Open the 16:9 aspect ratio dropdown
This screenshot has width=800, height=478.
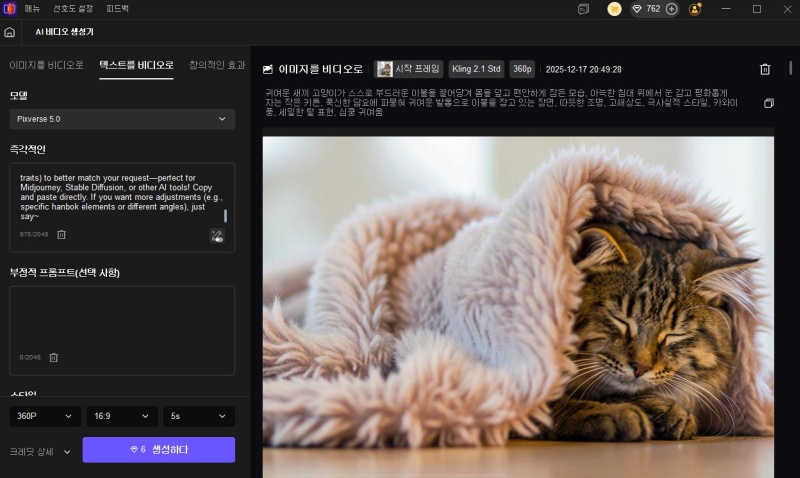[122, 416]
